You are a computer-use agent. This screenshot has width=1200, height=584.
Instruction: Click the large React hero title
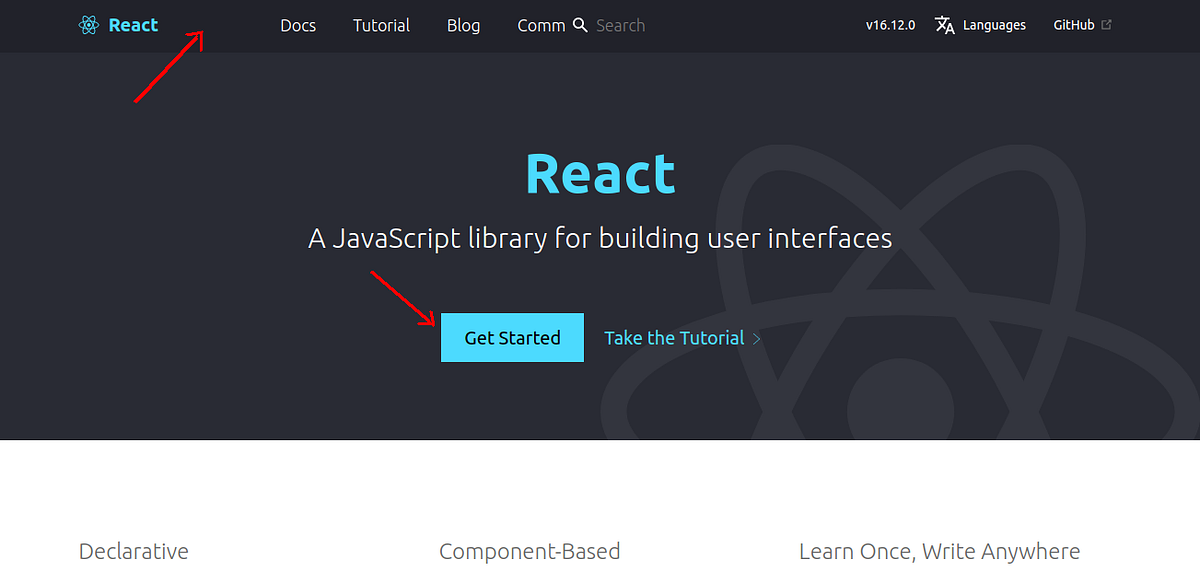(x=600, y=173)
